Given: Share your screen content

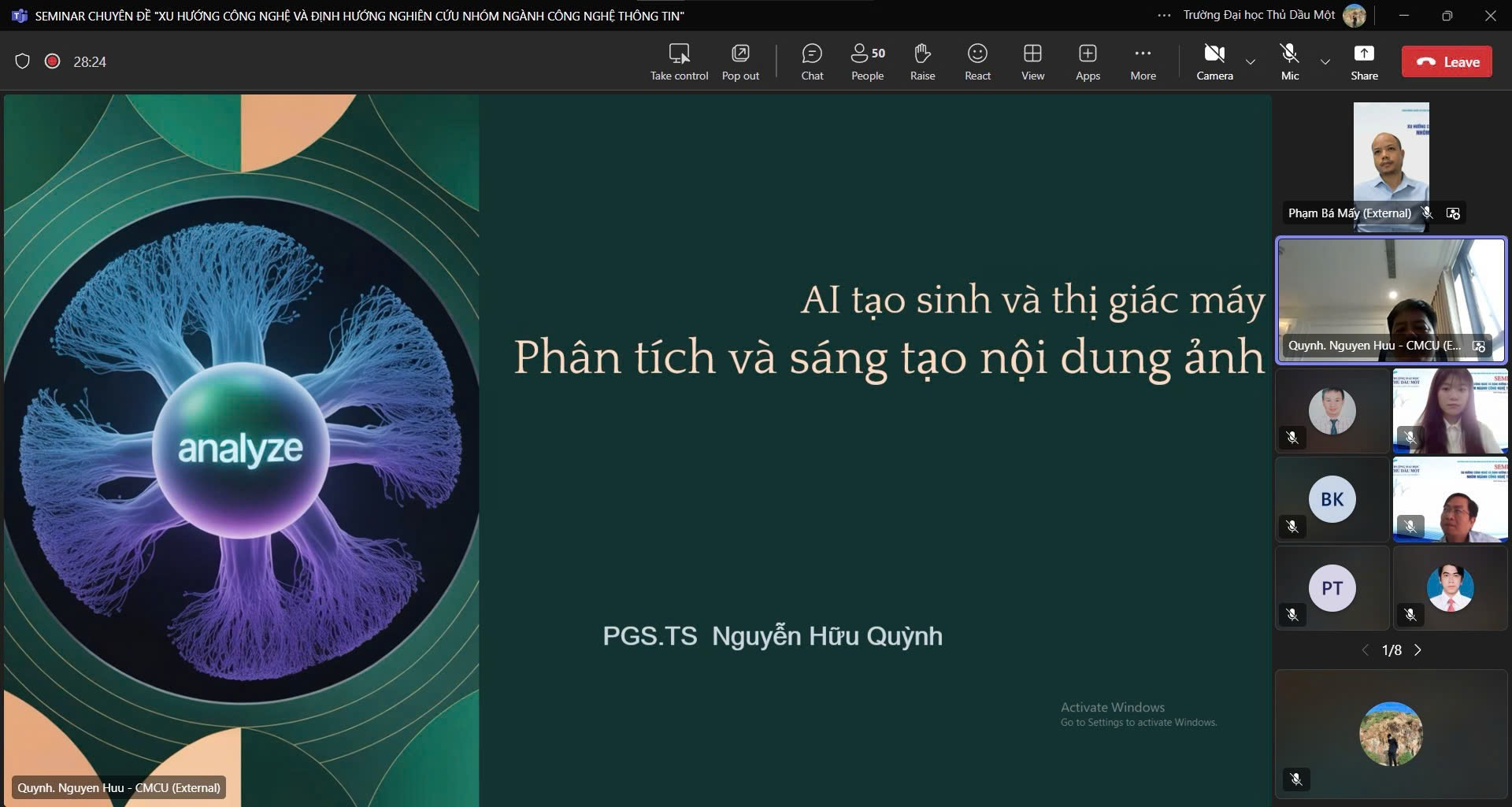Looking at the screenshot, I should pos(1364,62).
